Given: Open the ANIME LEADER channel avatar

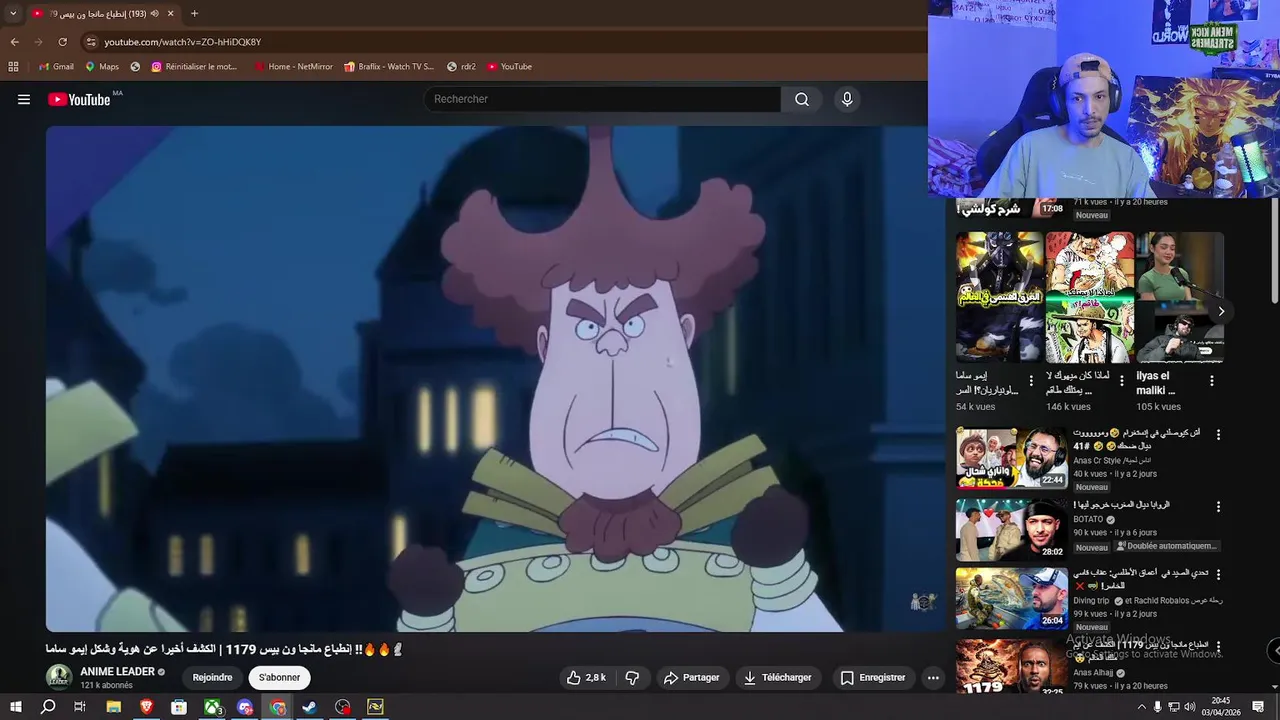Looking at the screenshot, I should coord(59,677).
